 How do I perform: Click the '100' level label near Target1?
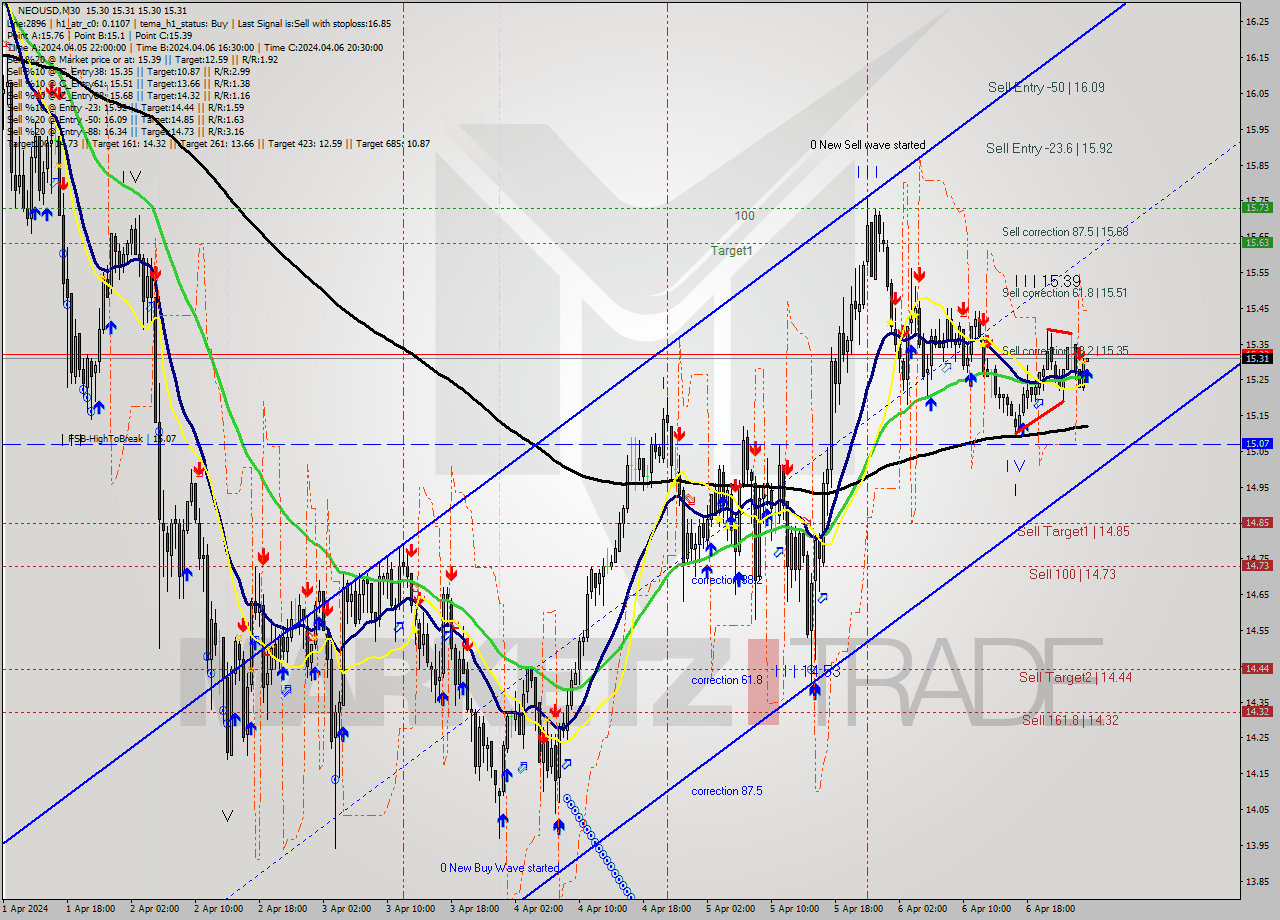744,216
